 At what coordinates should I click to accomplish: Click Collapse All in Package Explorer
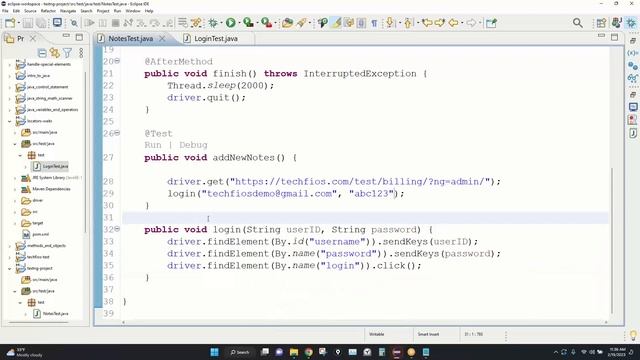(x=42, y=53)
